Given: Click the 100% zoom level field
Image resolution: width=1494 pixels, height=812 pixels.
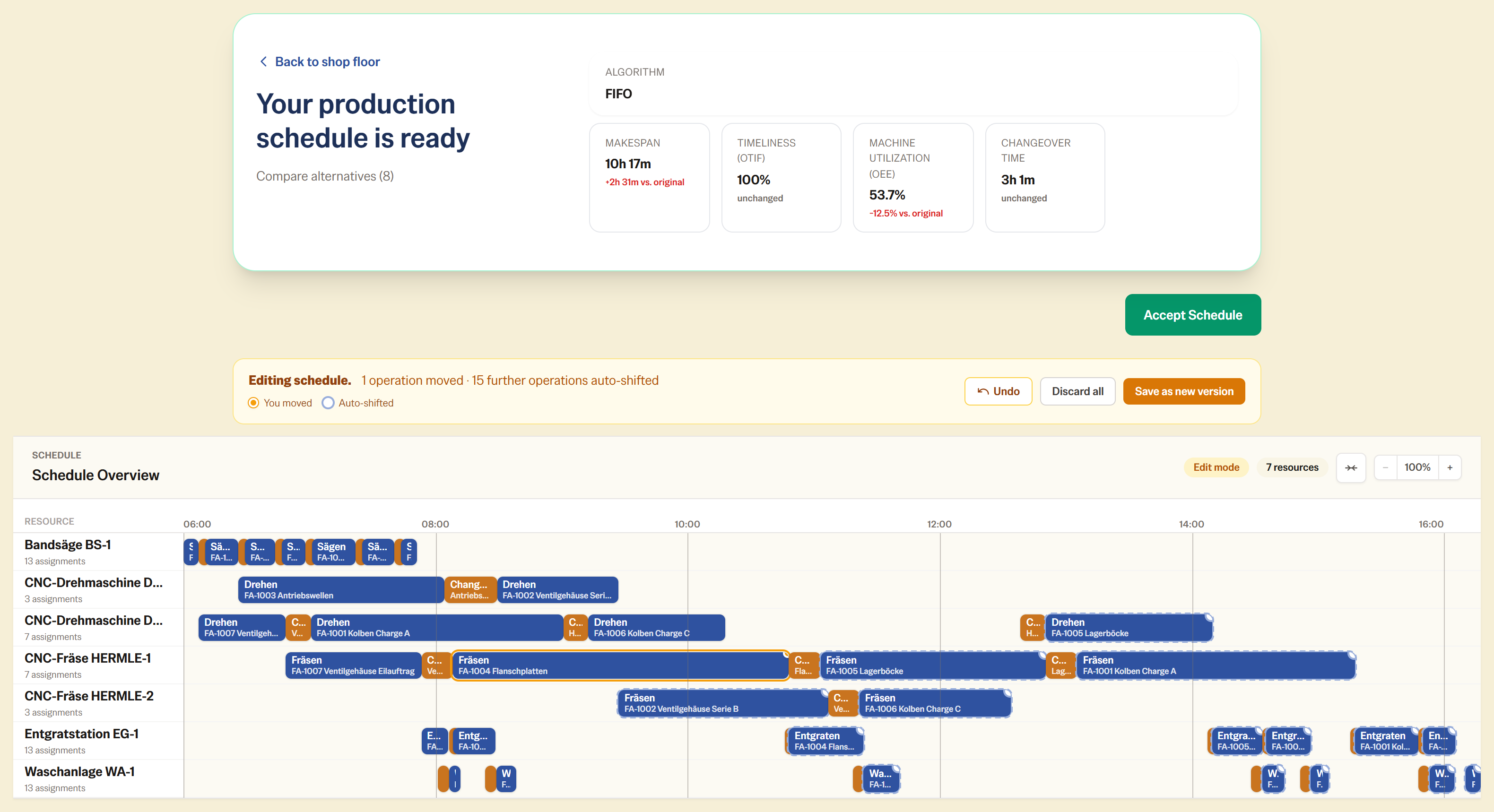Looking at the screenshot, I should [x=1417, y=467].
